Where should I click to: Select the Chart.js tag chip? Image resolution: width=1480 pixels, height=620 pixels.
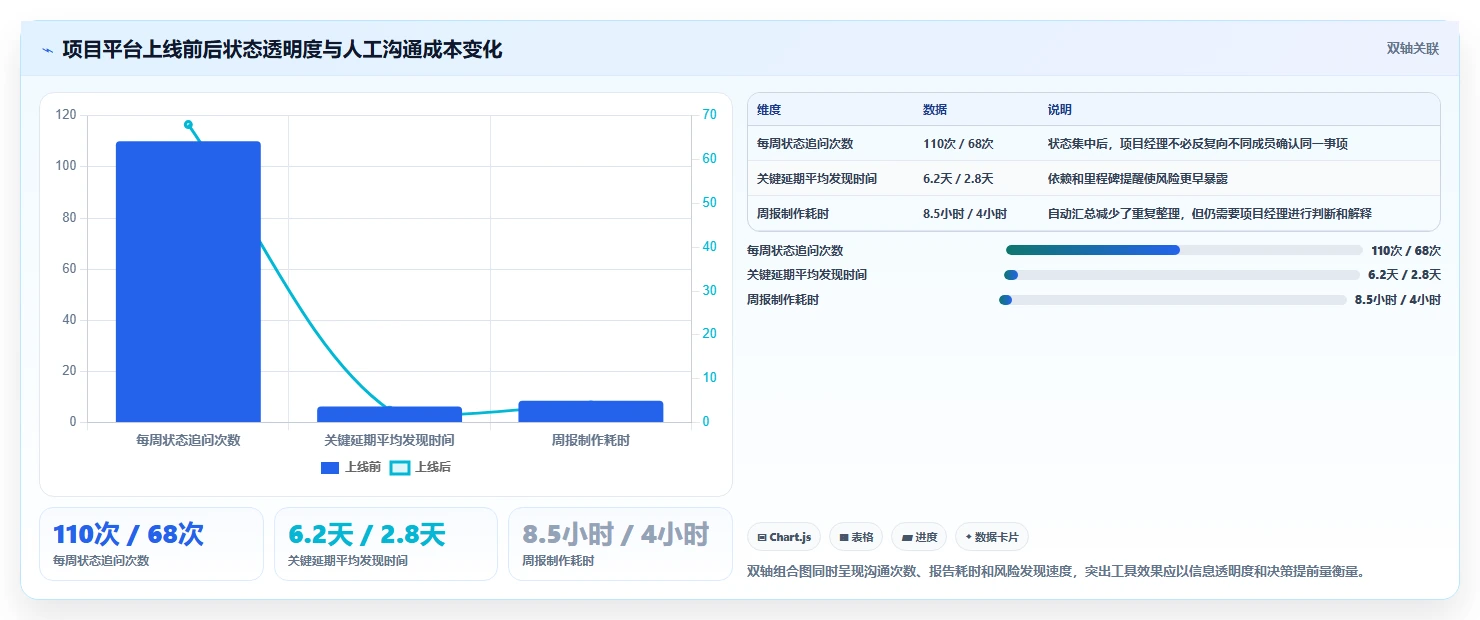[x=784, y=537]
